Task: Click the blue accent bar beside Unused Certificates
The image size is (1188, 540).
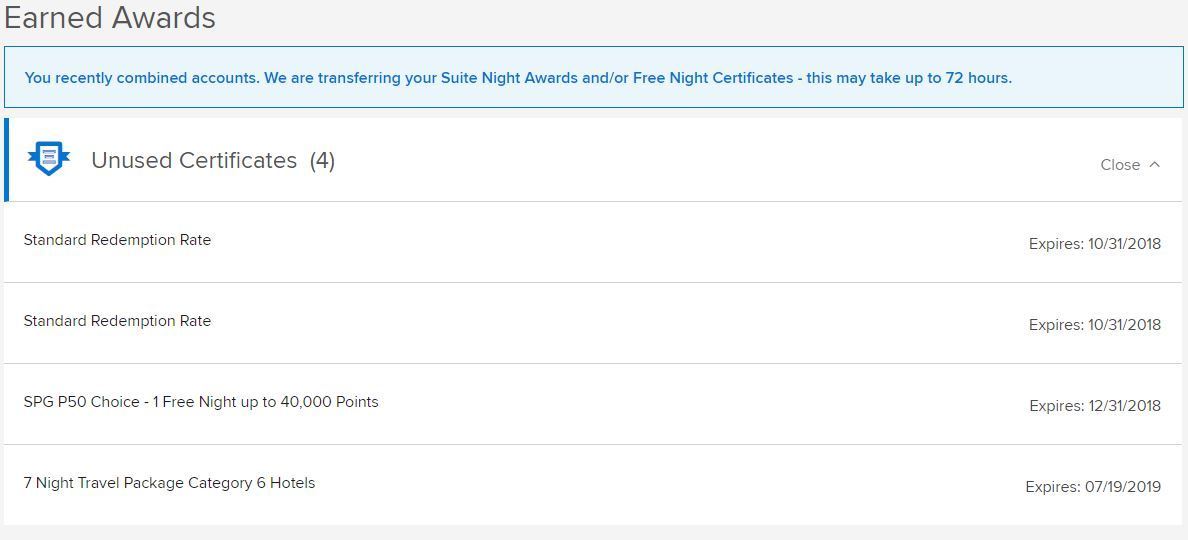Action: tap(6, 160)
